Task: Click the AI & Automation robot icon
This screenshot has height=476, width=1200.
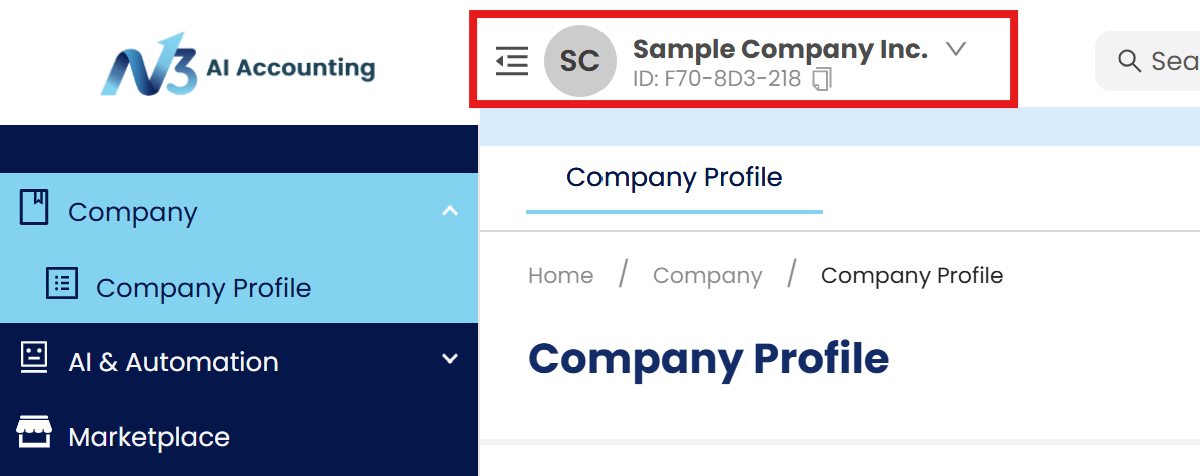Action: [34, 358]
